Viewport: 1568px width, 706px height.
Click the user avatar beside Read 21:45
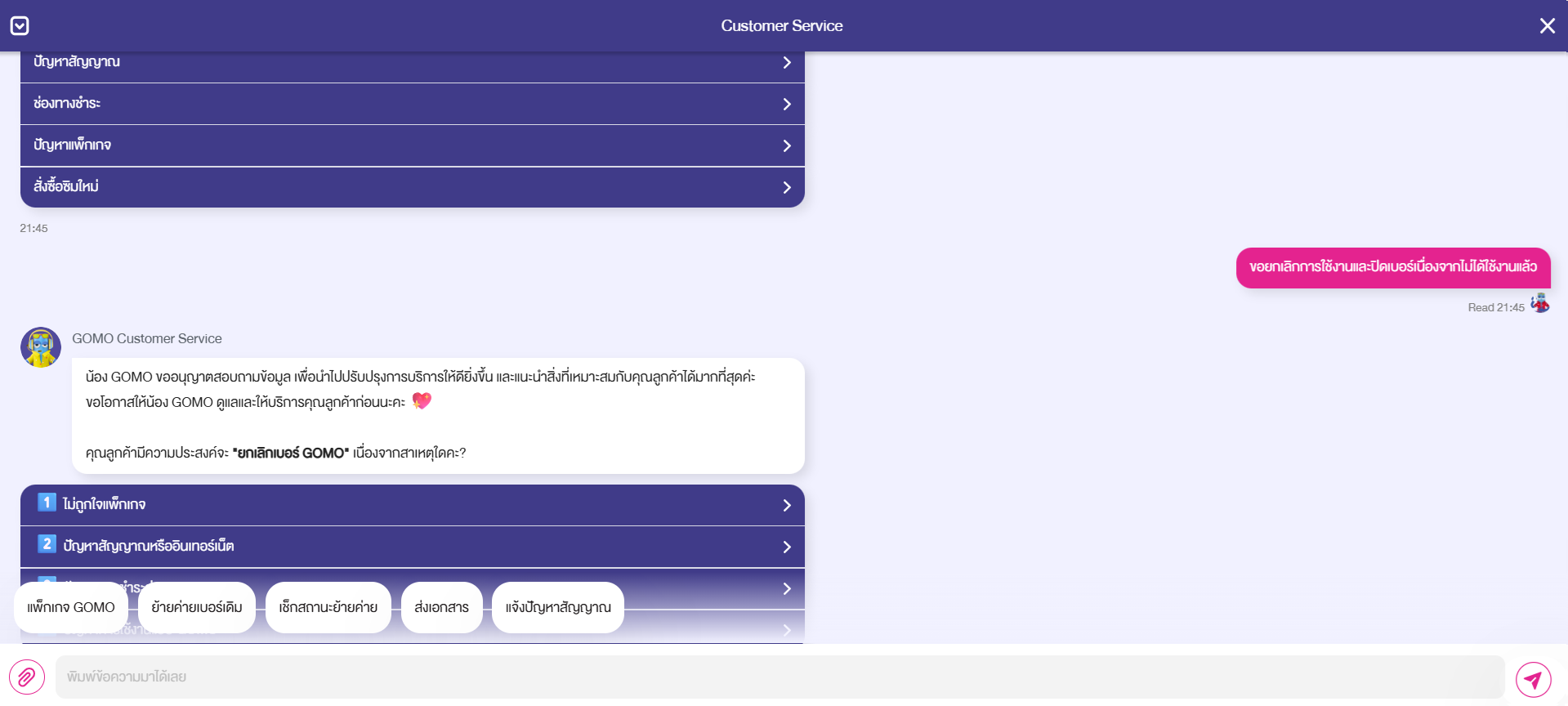click(x=1540, y=303)
